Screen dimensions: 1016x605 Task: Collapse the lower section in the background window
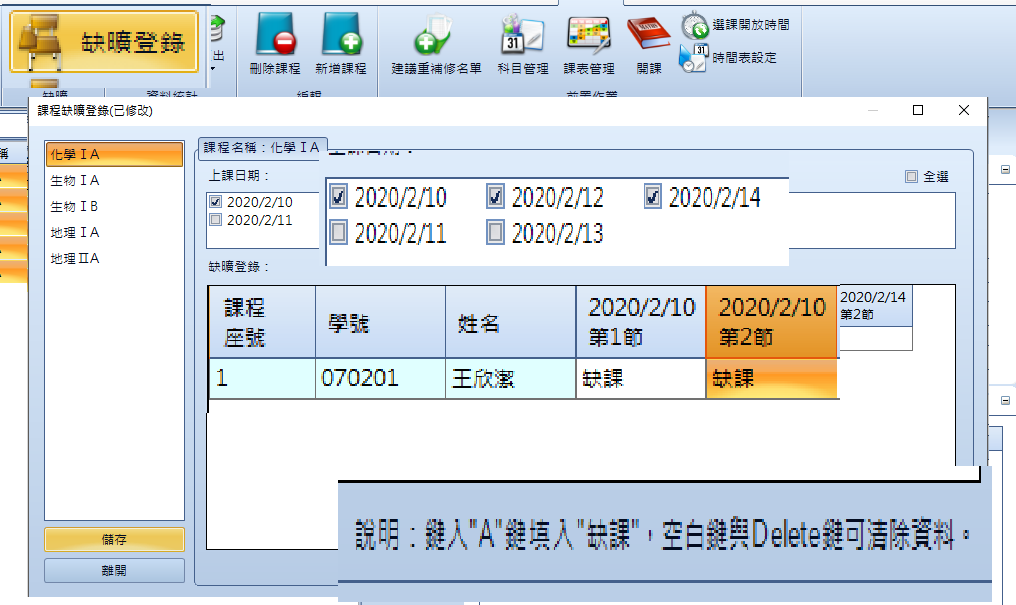[x=1005, y=400]
